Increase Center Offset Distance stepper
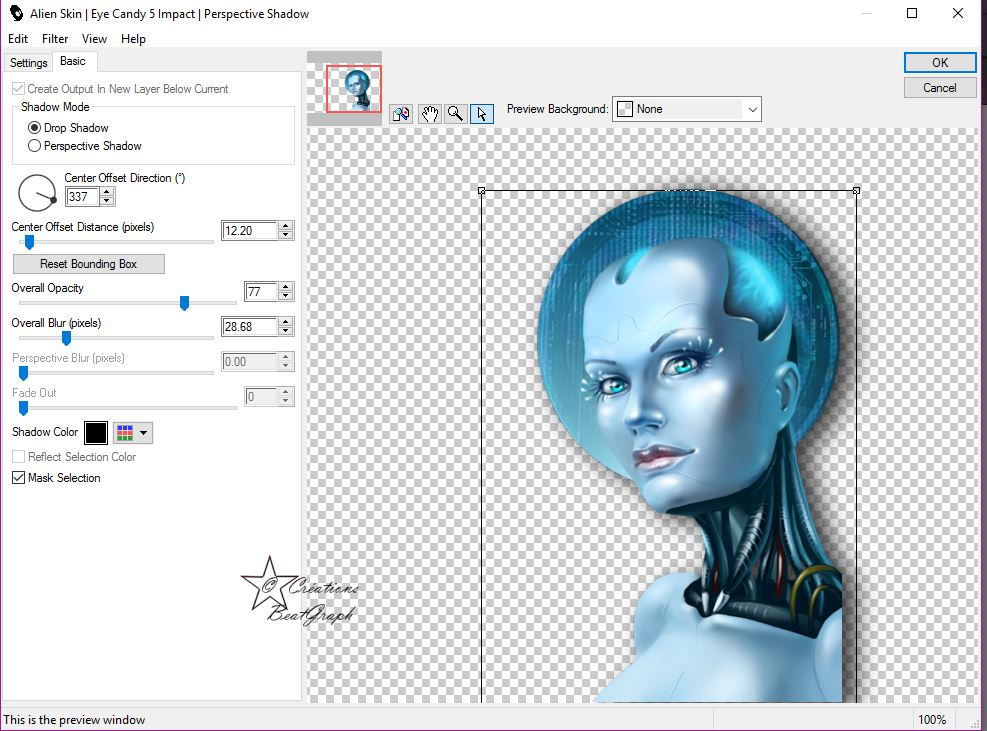 [286, 226]
